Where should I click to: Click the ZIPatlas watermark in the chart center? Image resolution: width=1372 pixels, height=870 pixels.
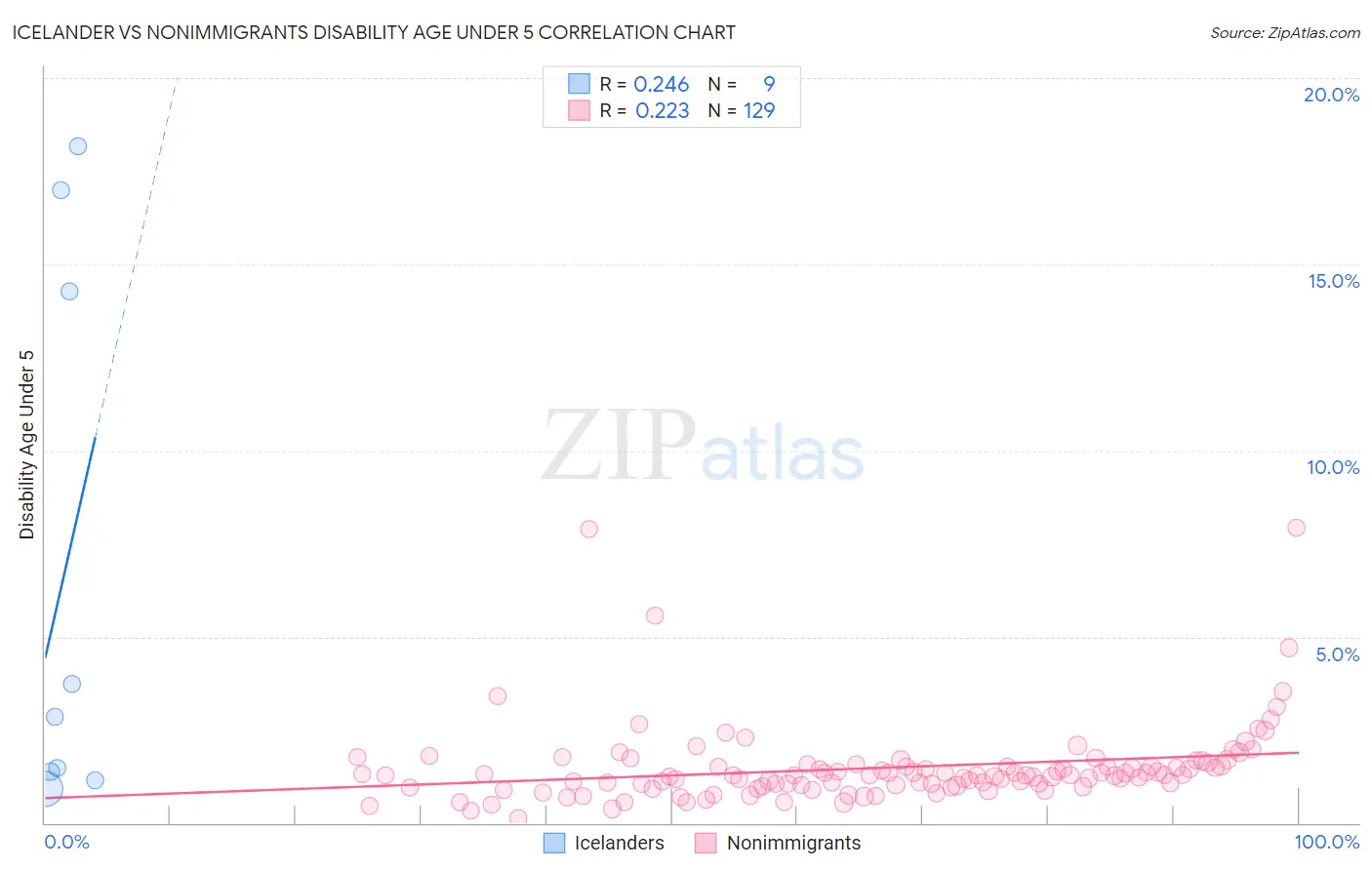click(703, 446)
